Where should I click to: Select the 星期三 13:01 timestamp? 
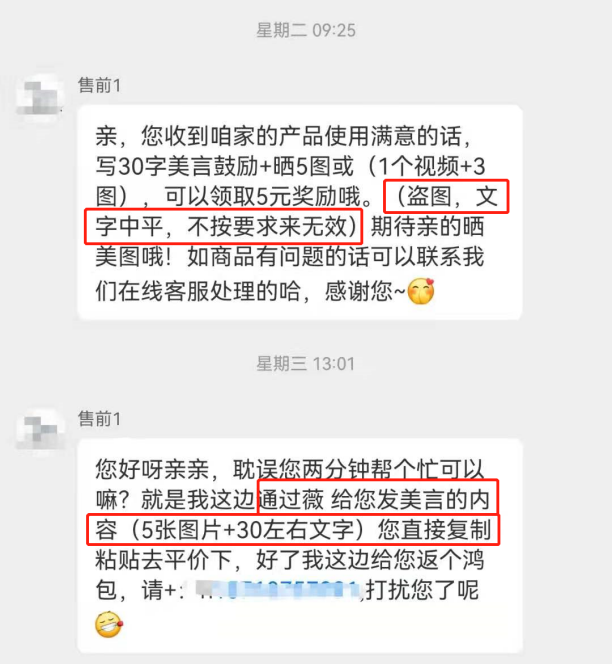coord(306,364)
